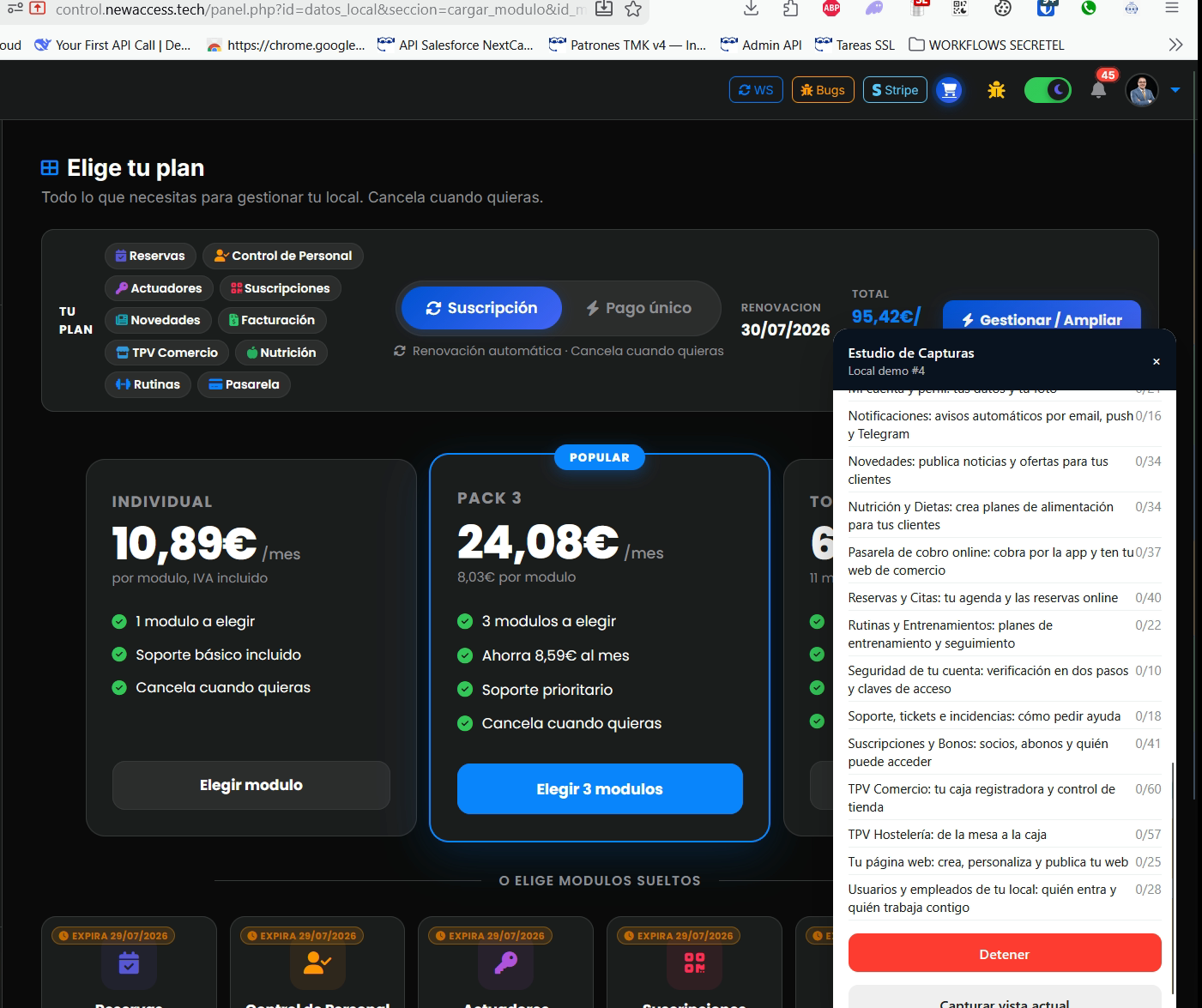Viewport: 1202px width, 1008px height.
Task: Toggle the dark mode switch
Action: tap(1048, 90)
